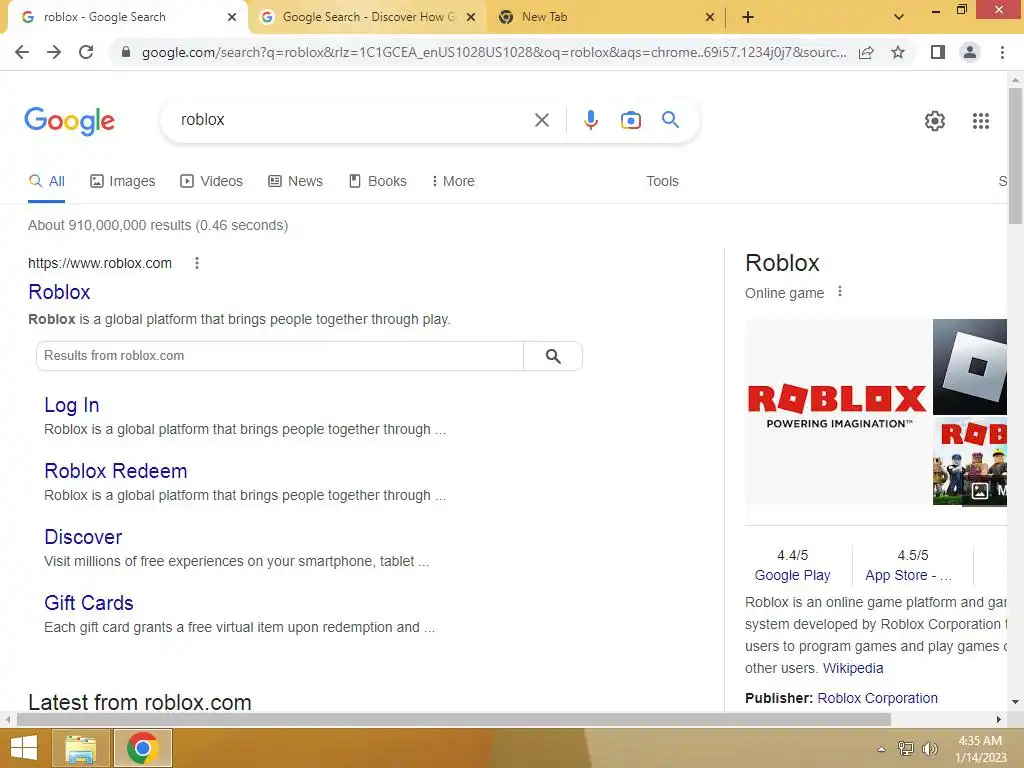Open the Wikipedia link in the knowledge panel
The height and width of the screenshot is (768, 1024).
(853, 668)
